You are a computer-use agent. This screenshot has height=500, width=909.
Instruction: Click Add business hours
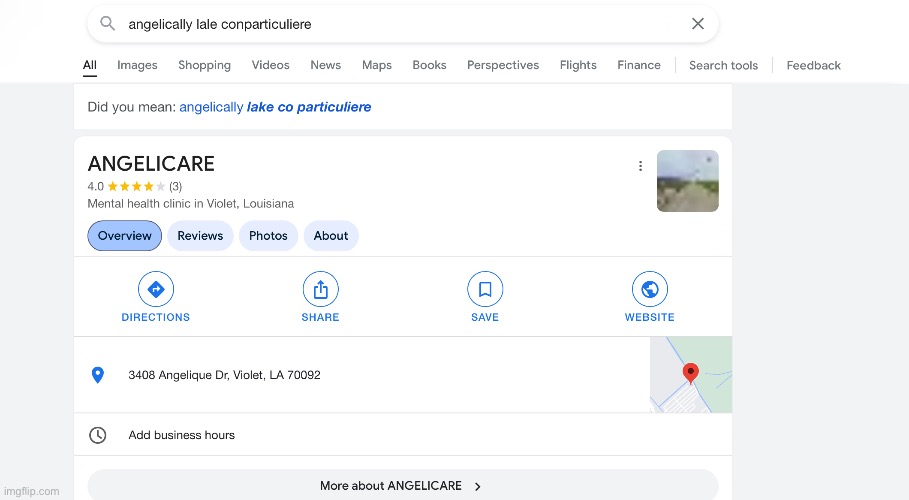pyautogui.click(x=182, y=435)
